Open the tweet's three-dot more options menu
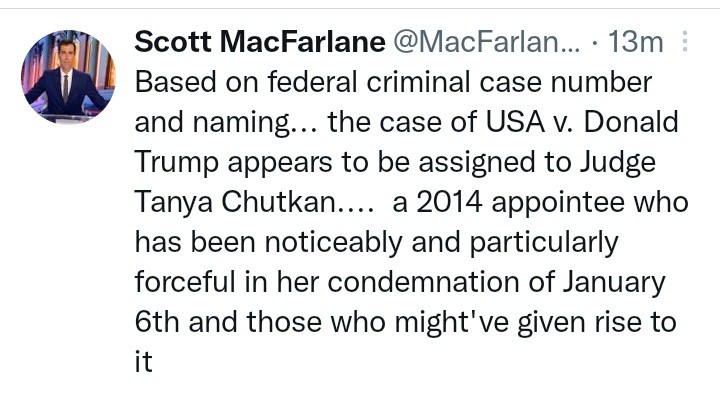The height and width of the screenshot is (393, 720). 685,41
